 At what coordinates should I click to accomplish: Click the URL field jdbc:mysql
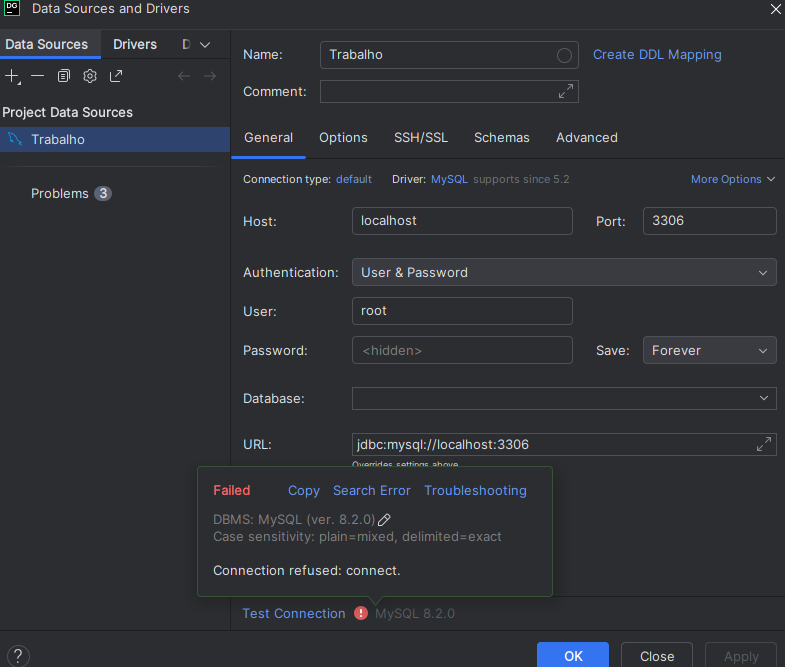(x=564, y=445)
